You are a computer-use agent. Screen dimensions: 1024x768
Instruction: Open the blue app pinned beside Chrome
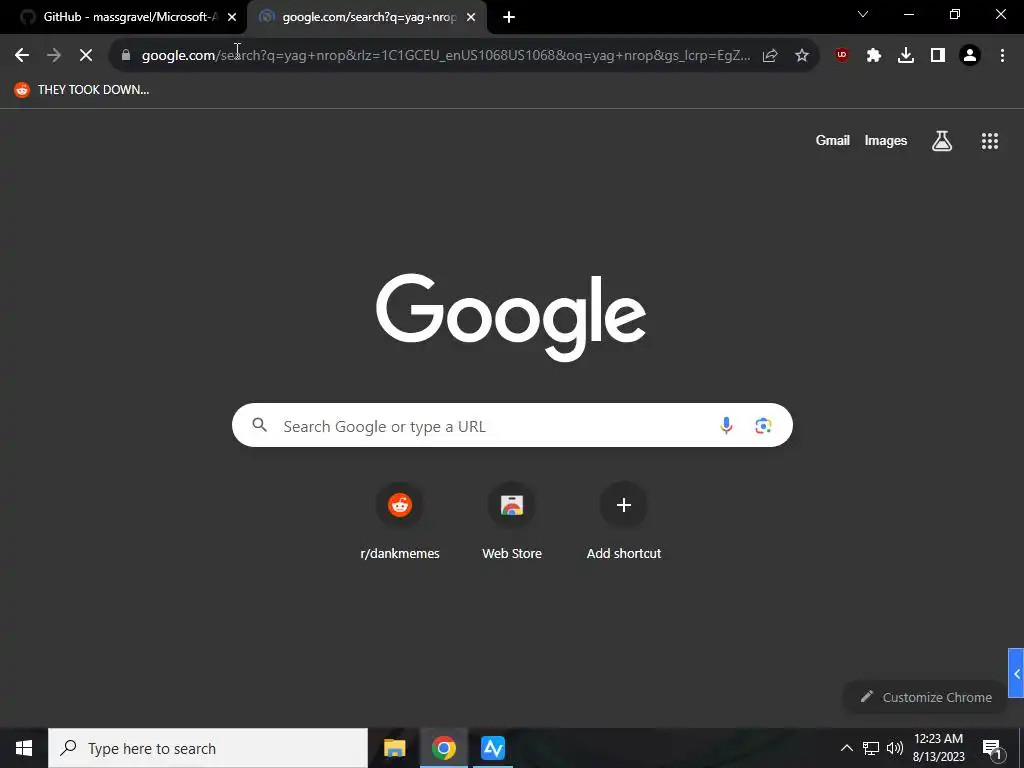click(493, 748)
